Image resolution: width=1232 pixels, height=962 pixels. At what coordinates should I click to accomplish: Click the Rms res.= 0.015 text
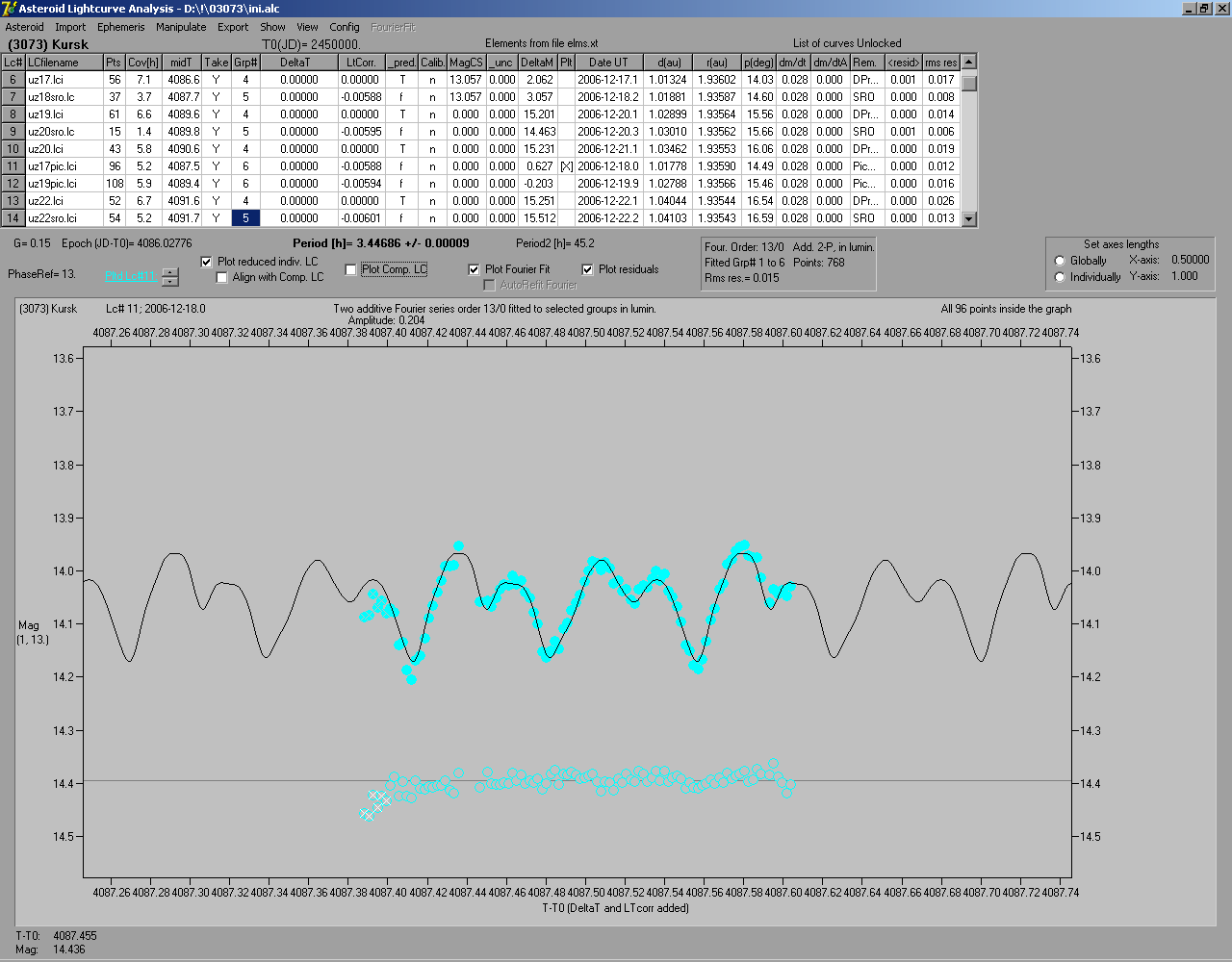[x=742, y=278]
